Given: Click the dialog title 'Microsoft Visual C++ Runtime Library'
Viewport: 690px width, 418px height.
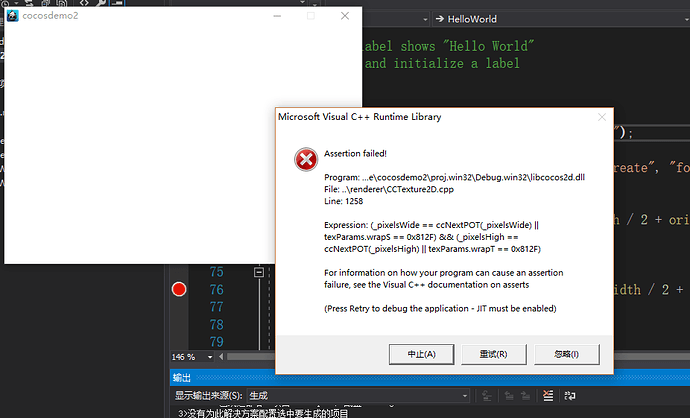Looking at the screenshot, I should (360, 117).
